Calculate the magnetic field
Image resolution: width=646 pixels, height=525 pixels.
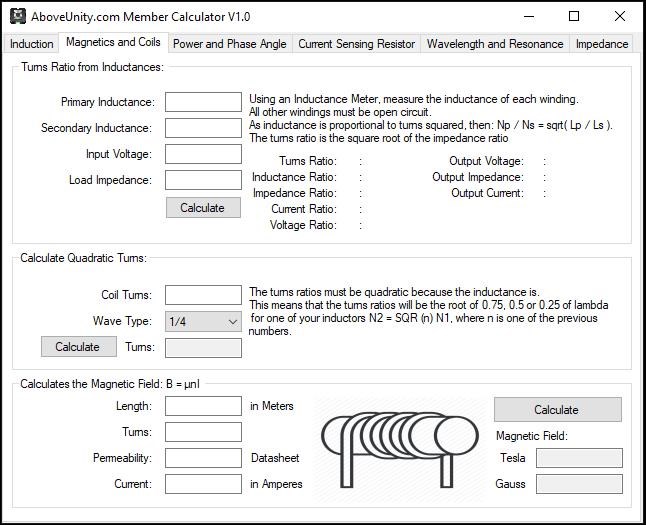557,409
